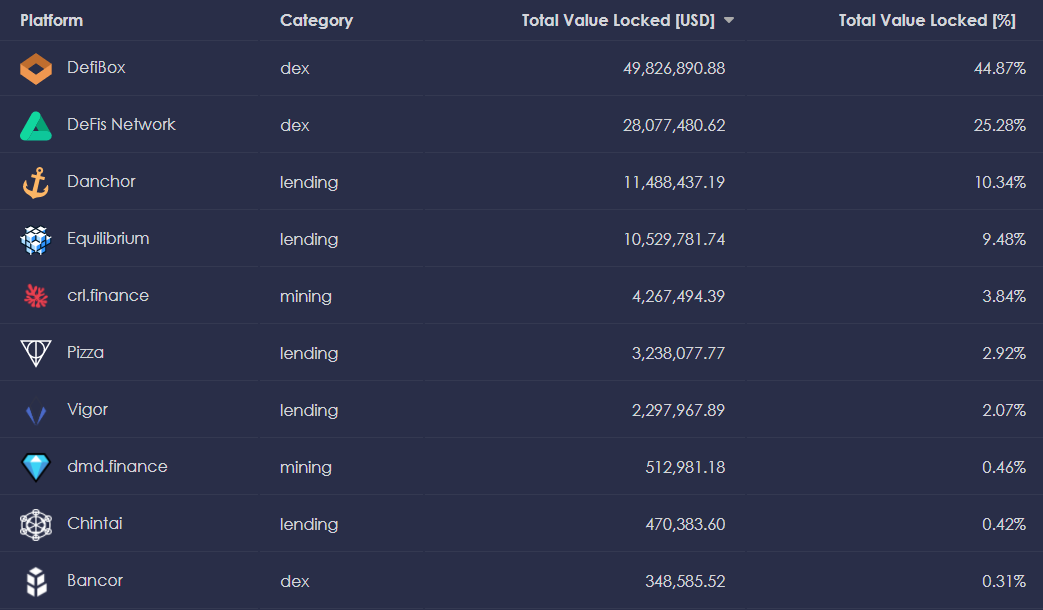This screenshot has height=610, width=1043.
Task: Open the DeFis Network platform name
Action: click(x=121, y=124)
